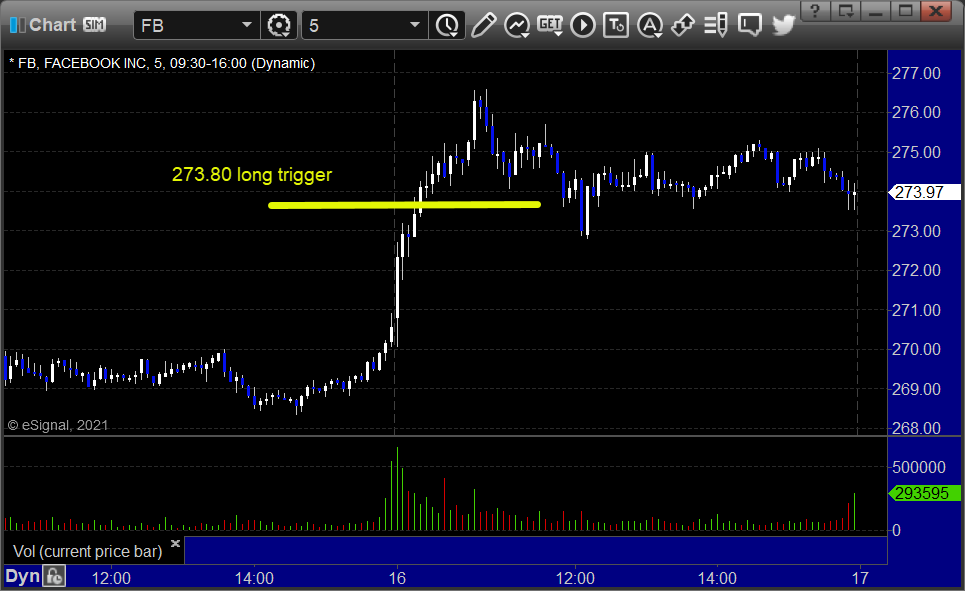Click the first 12:00 time label
This screenshot has height=591, width=965.
pos(111,578)
